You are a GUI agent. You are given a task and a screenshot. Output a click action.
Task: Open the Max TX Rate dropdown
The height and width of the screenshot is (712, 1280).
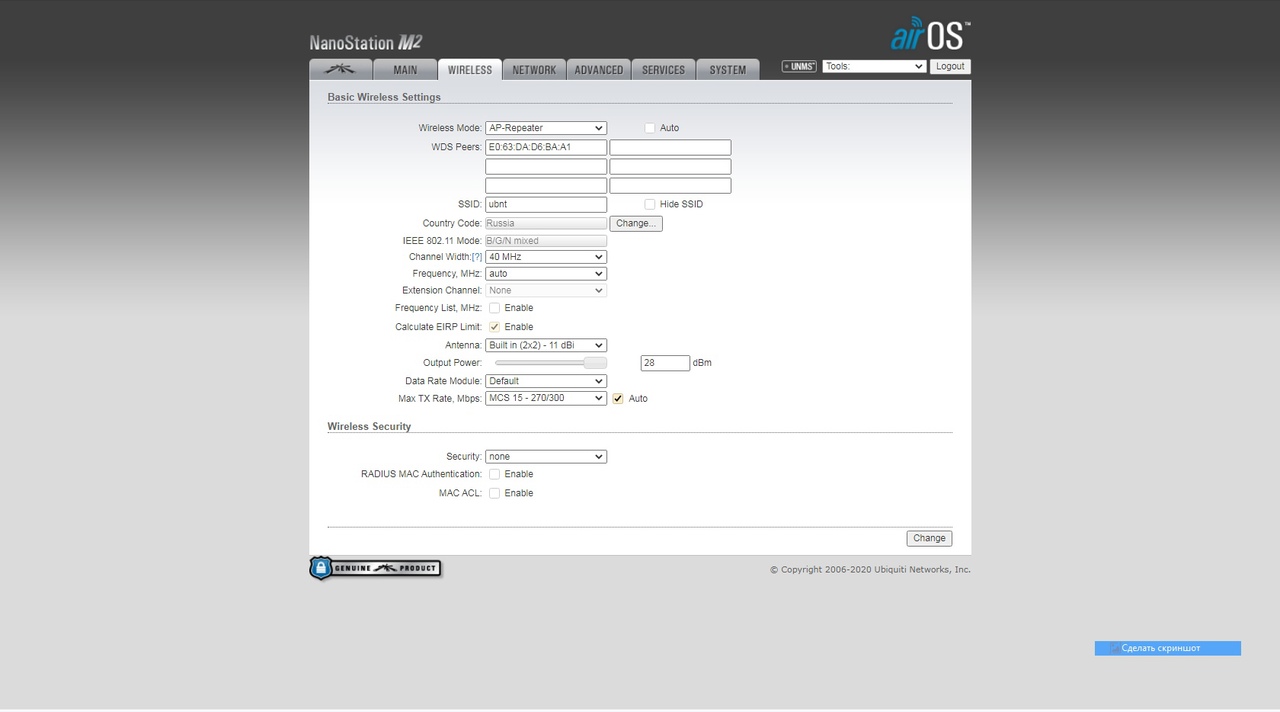click(x=546, y=398)
